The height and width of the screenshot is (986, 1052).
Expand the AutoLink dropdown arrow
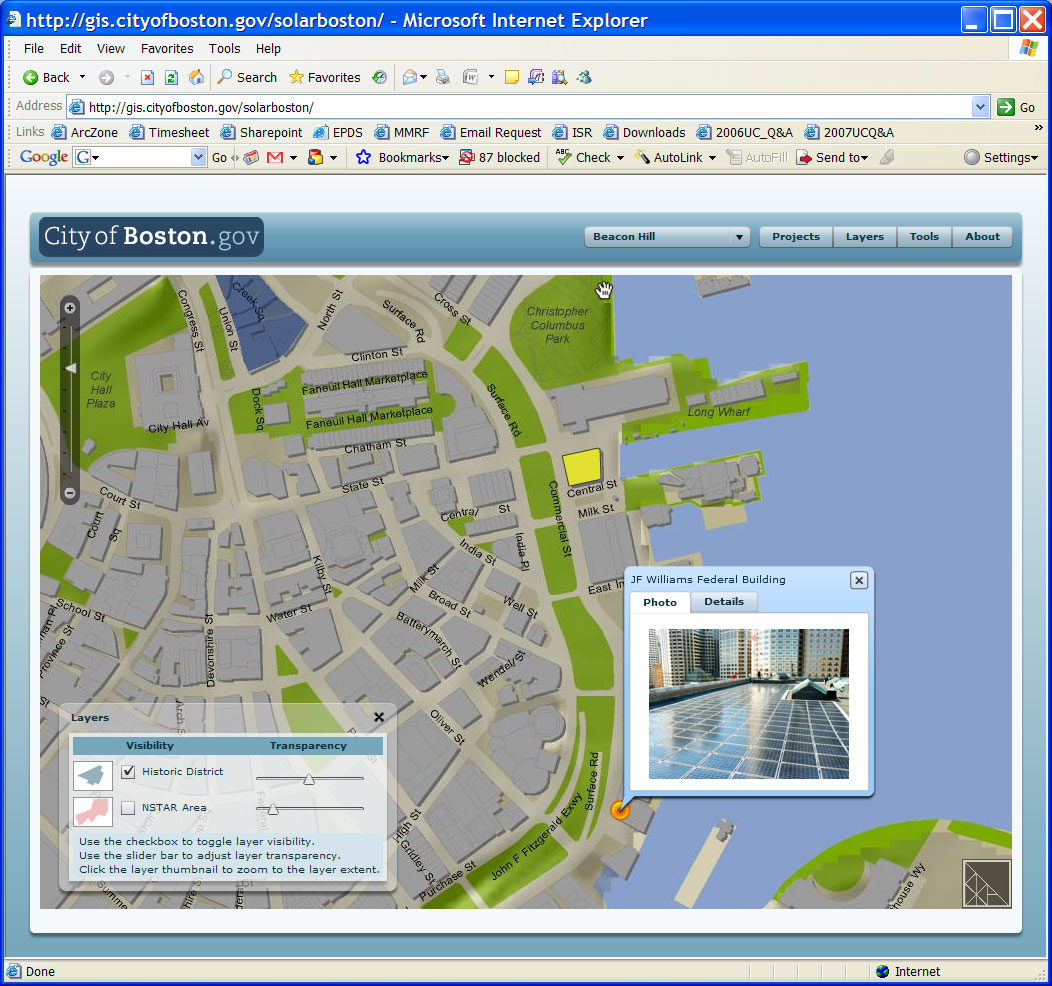pyautogui.click(x=712, y=158)
